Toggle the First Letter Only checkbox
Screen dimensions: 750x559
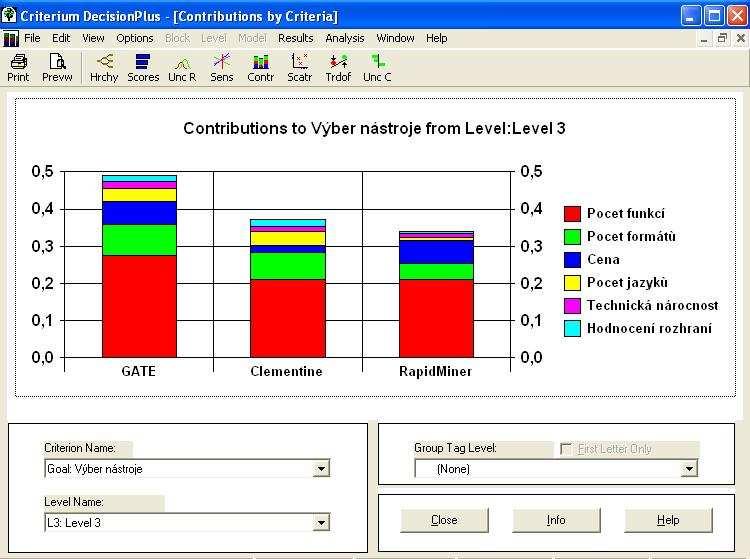point(566,449)
